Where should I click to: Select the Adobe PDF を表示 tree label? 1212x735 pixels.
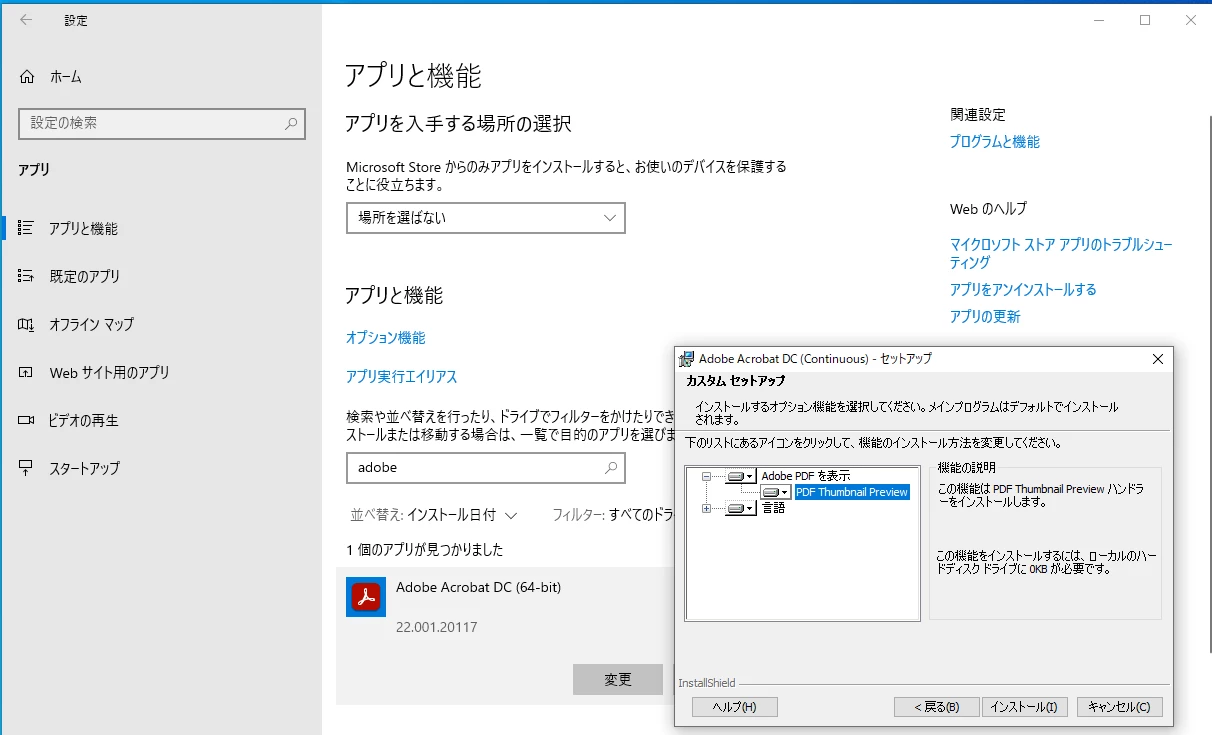click(805, 476)
